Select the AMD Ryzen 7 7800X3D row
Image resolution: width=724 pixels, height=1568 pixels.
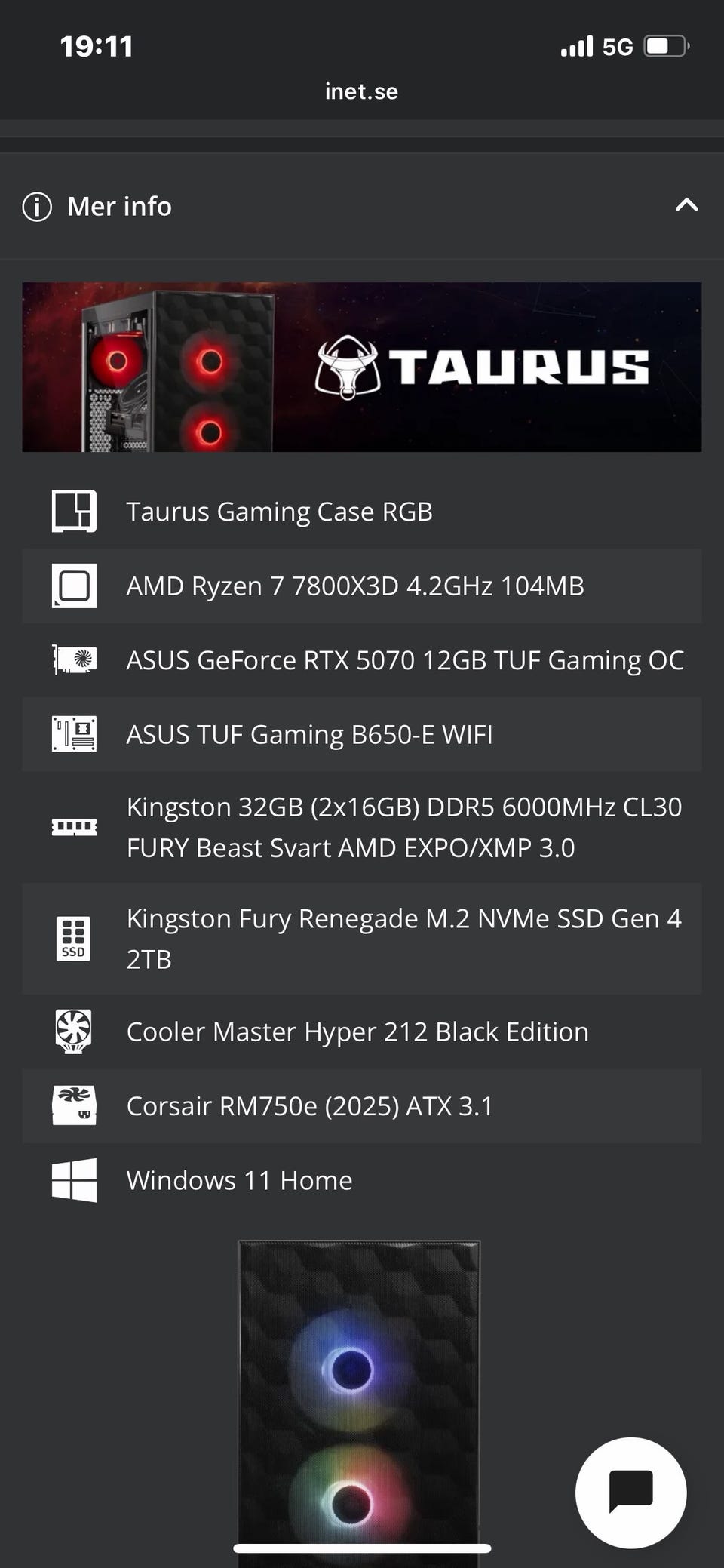tap(354, 586)
